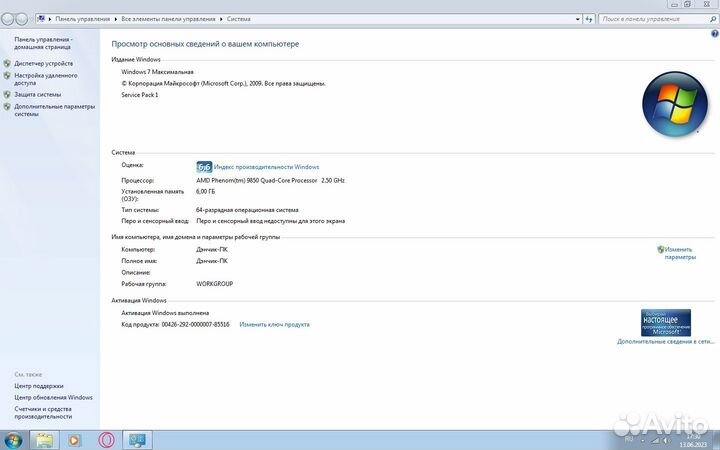Viewport: 720px width, 450px height.
Task: Click the back navigation arrow button
Action: pyautogui.click(x=8, y=18)
